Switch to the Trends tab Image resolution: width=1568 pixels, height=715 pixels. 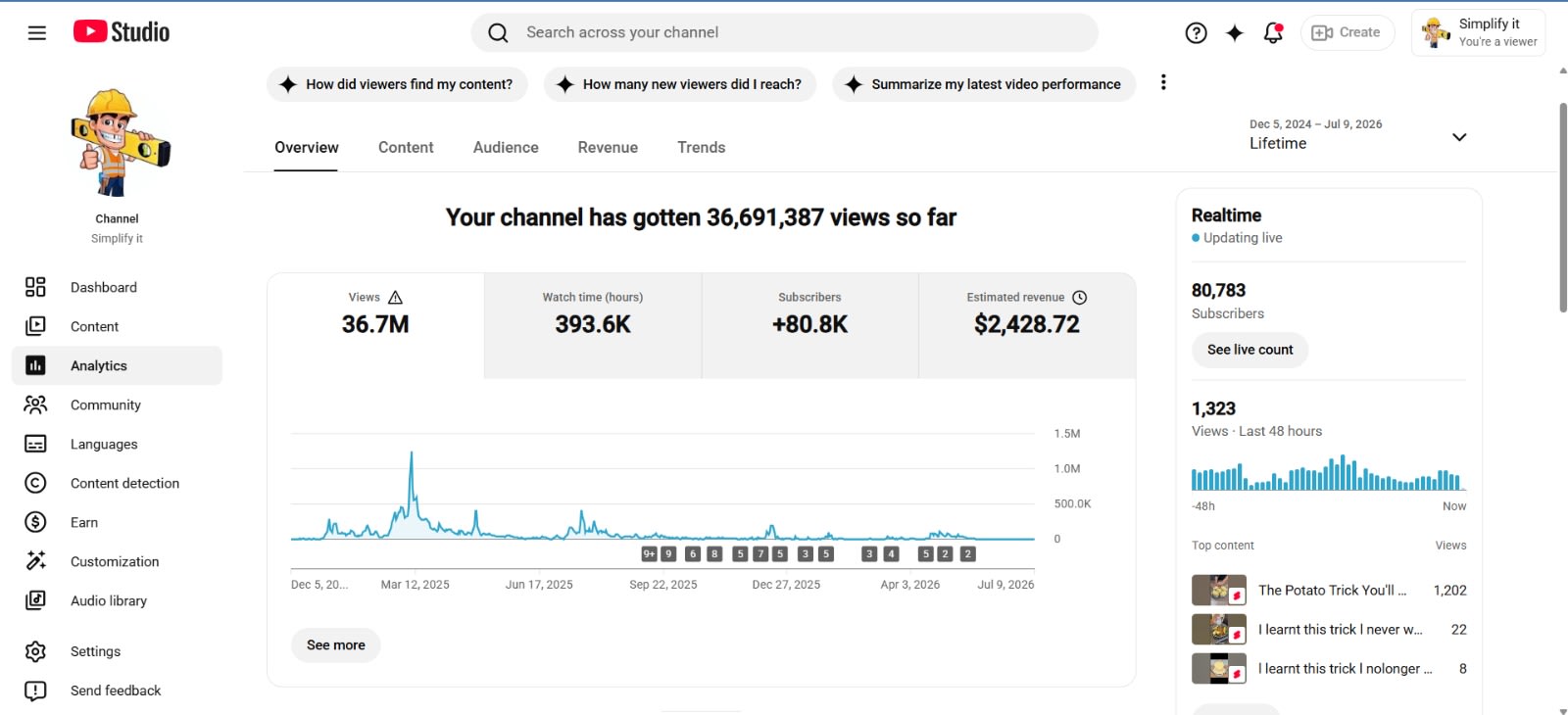[x=702, y=148]
